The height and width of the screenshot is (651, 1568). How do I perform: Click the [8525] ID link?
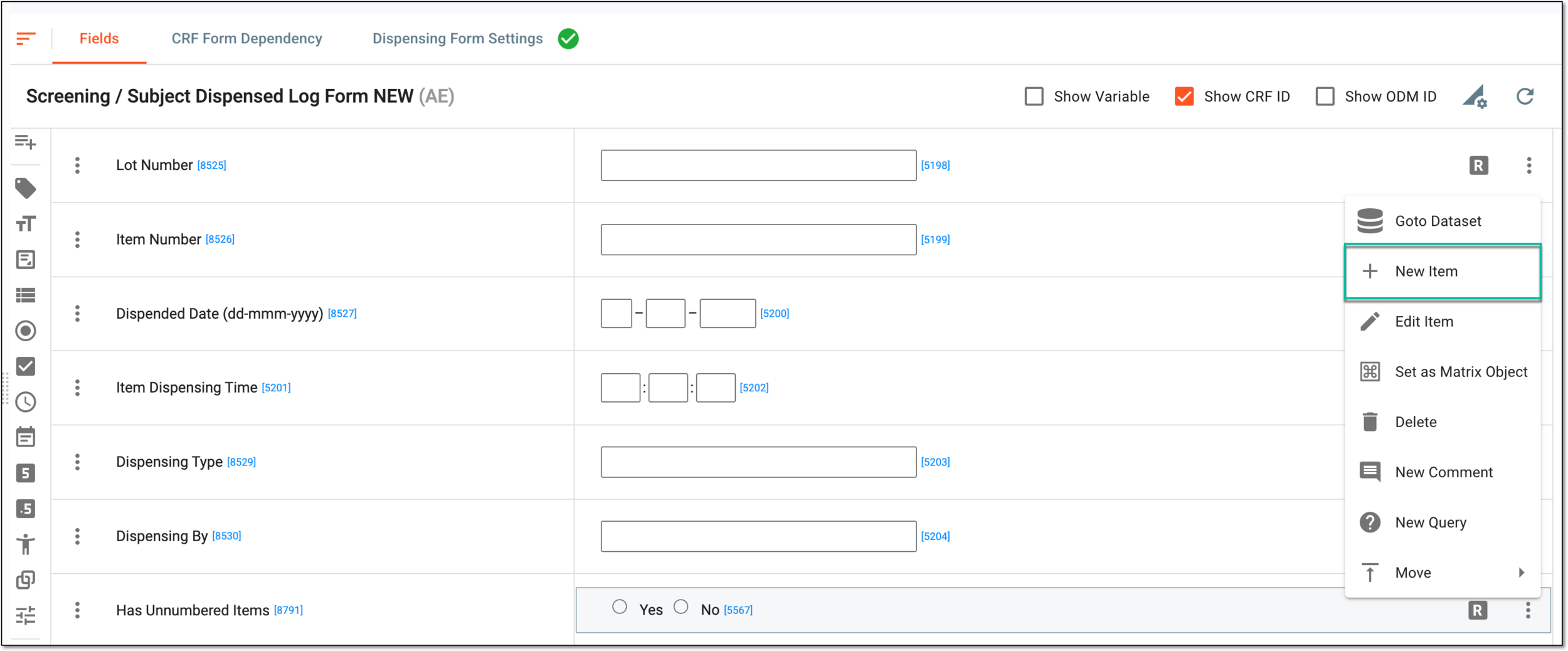click(211, 166)
